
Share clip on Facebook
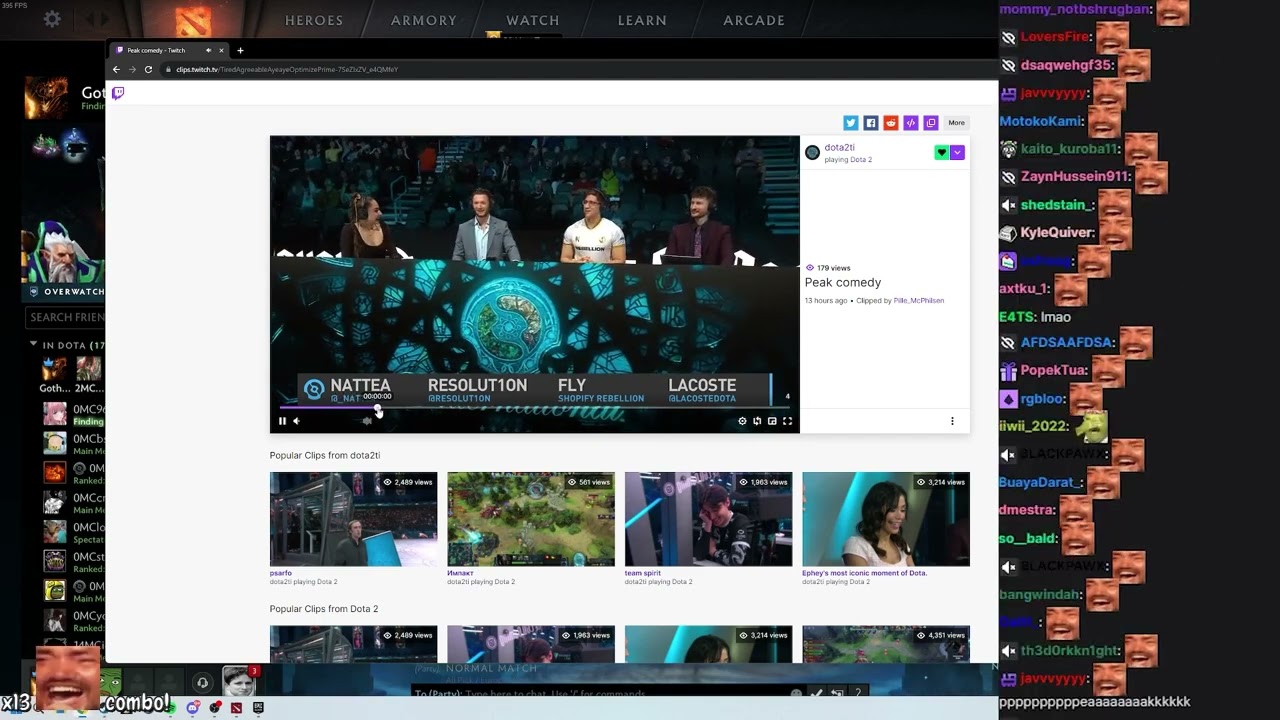click(871, 123)
